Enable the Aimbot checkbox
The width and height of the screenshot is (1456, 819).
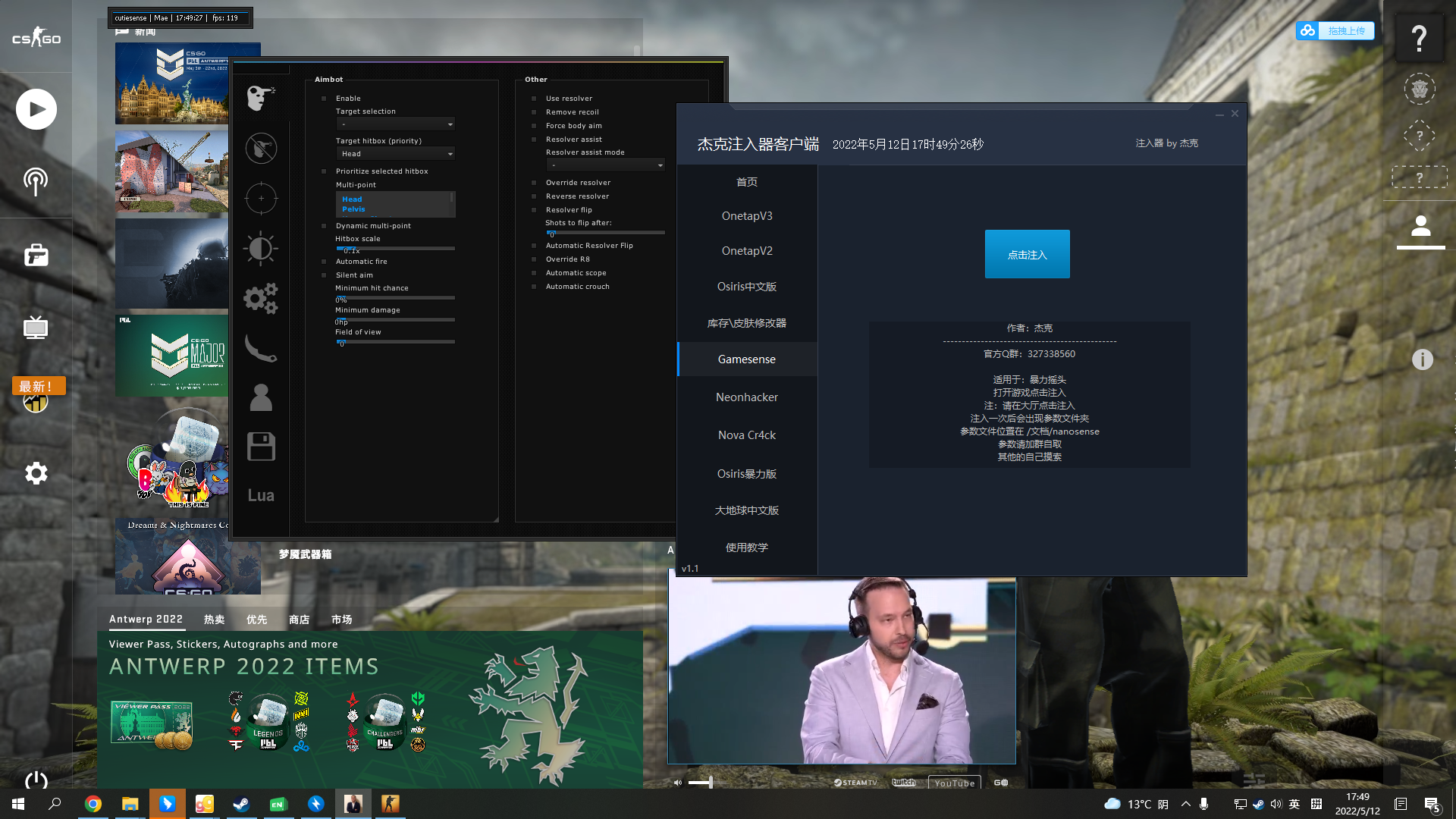(x=324, y=99)
